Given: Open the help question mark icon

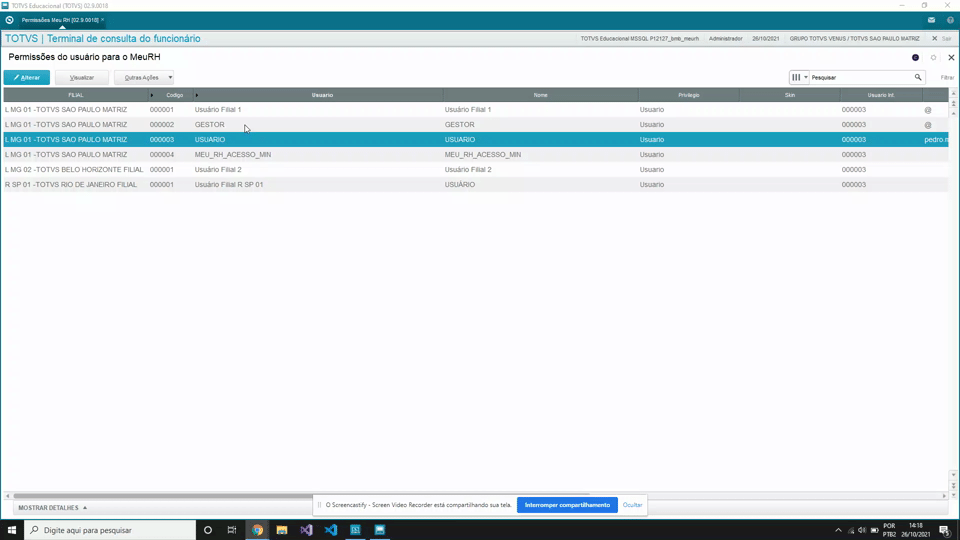Looking at the screenshot, I should (950, 20).
